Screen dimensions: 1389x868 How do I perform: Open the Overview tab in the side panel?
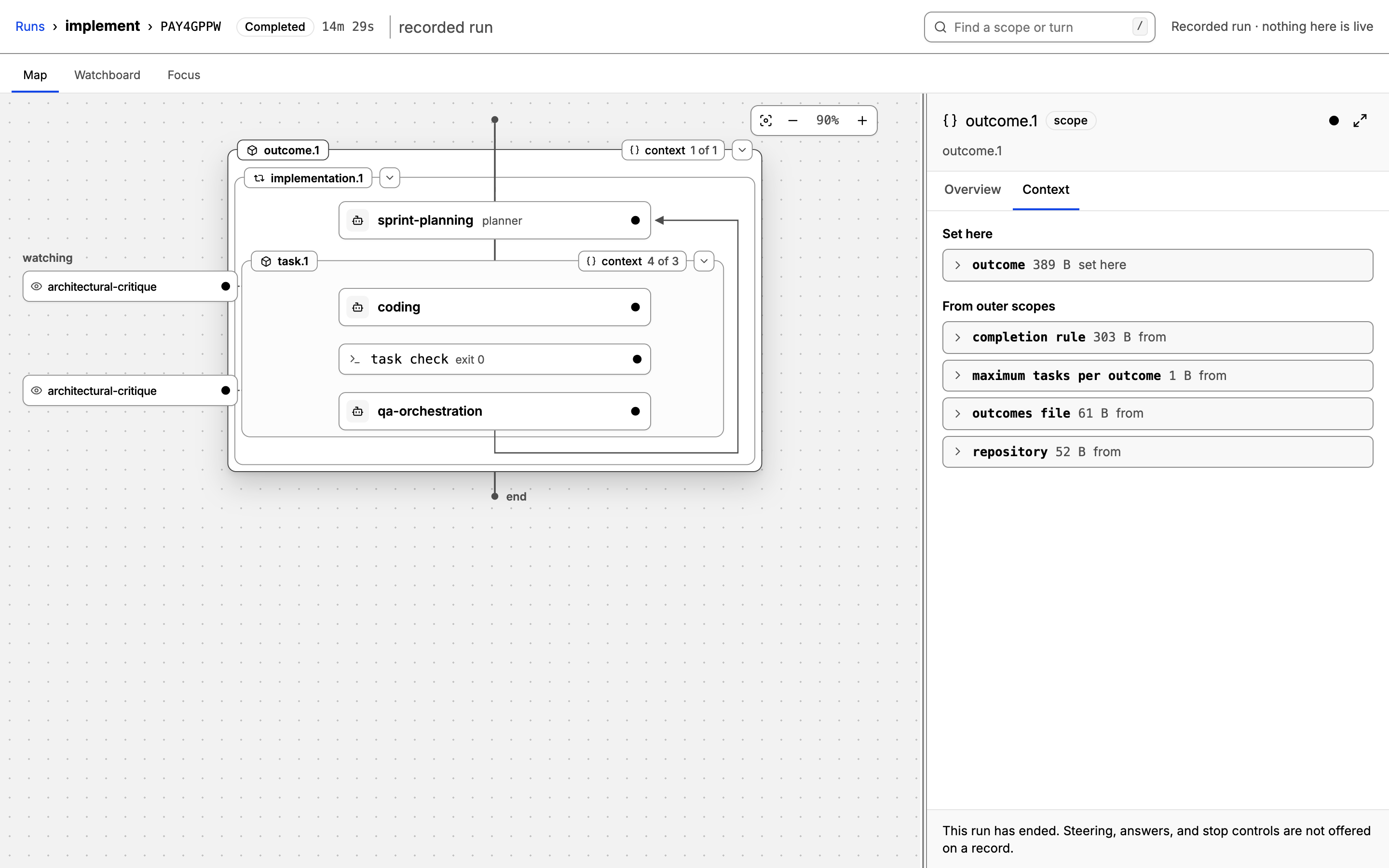coord(972,190)
